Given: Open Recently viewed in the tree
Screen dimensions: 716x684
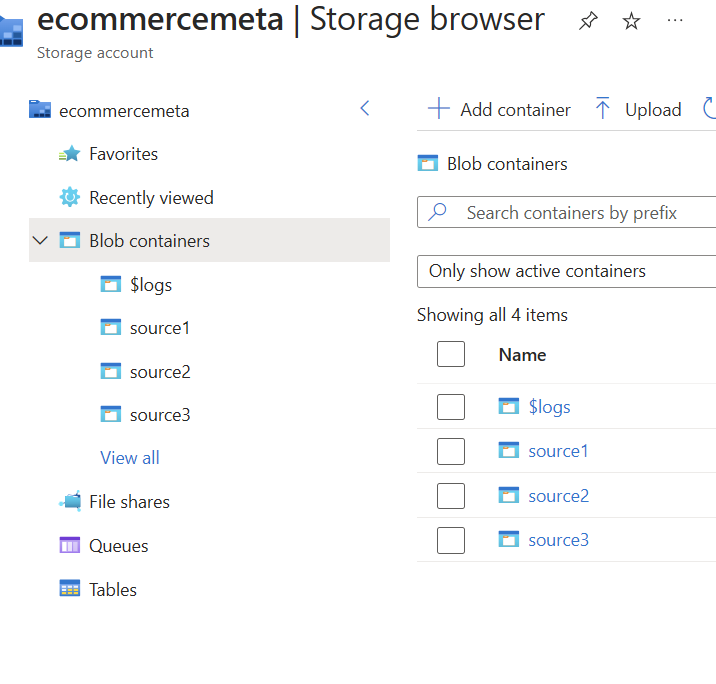Looking at the screenshot, I should 151,198.
